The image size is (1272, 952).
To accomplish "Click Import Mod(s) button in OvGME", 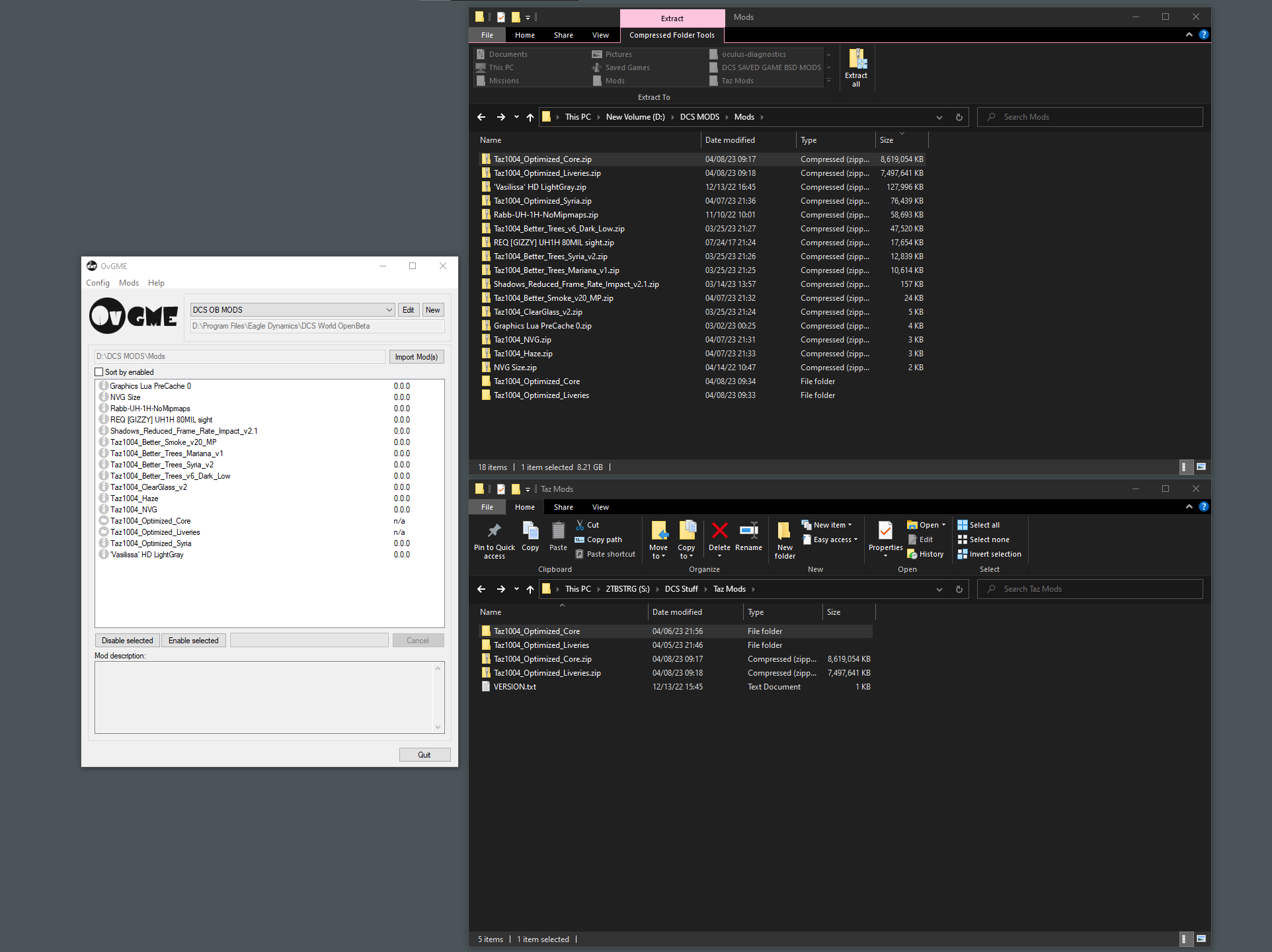I will [x=417, y=357].
